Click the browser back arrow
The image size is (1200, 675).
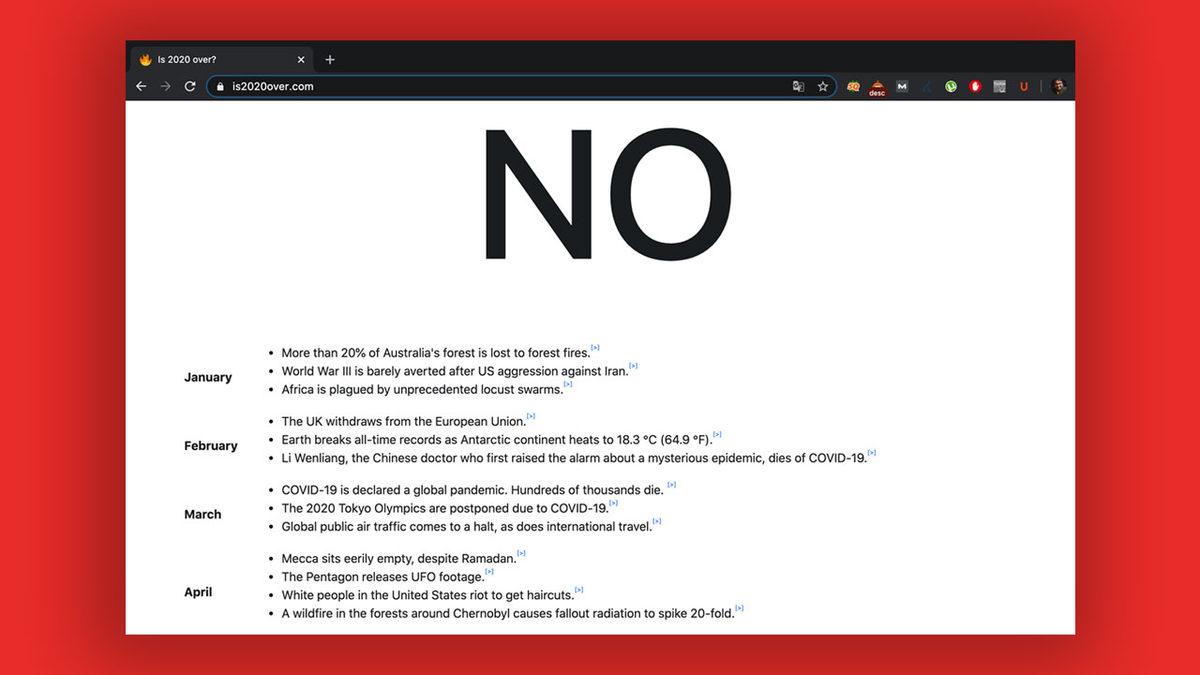pyautogui.click(x=141, y=87)
